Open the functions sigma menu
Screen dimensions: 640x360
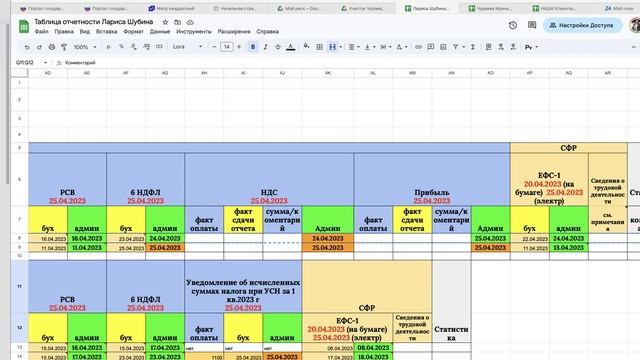coord(473,47)
